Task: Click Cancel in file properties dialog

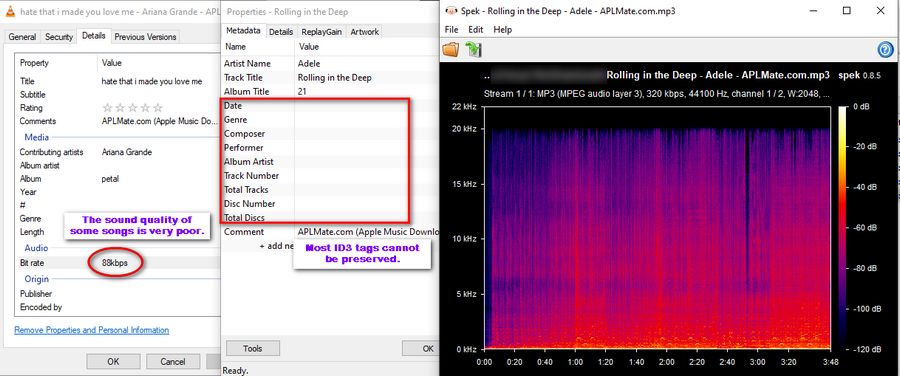Action: pos(173,362)
